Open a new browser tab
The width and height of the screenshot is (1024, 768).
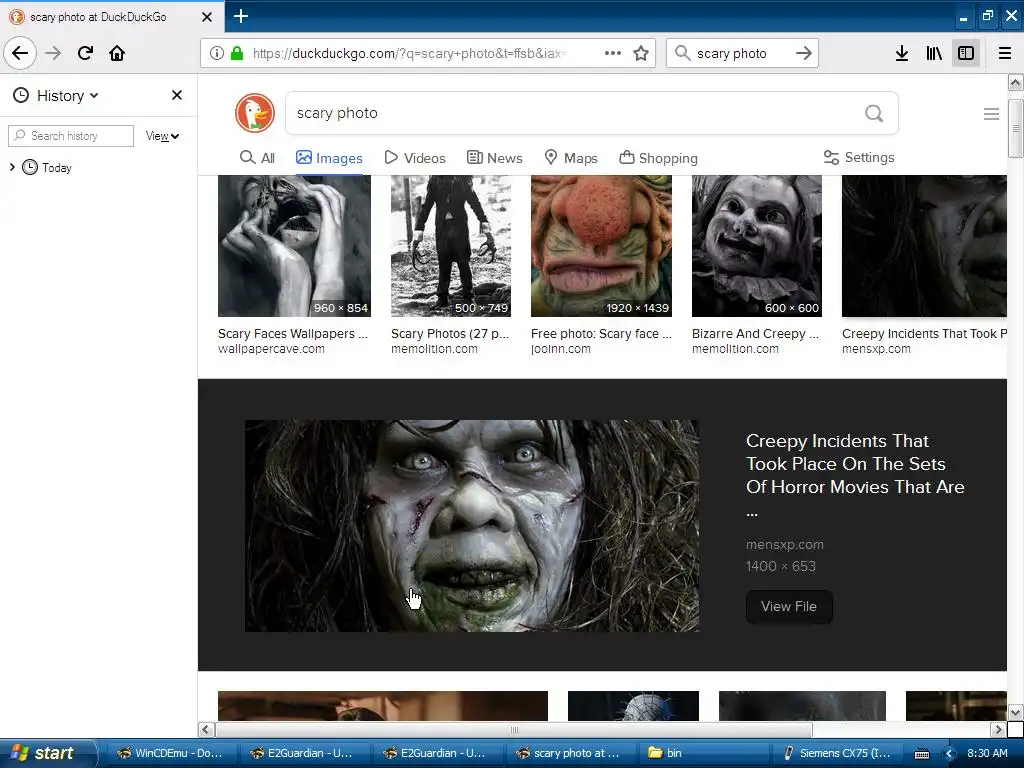coord(241,16)
